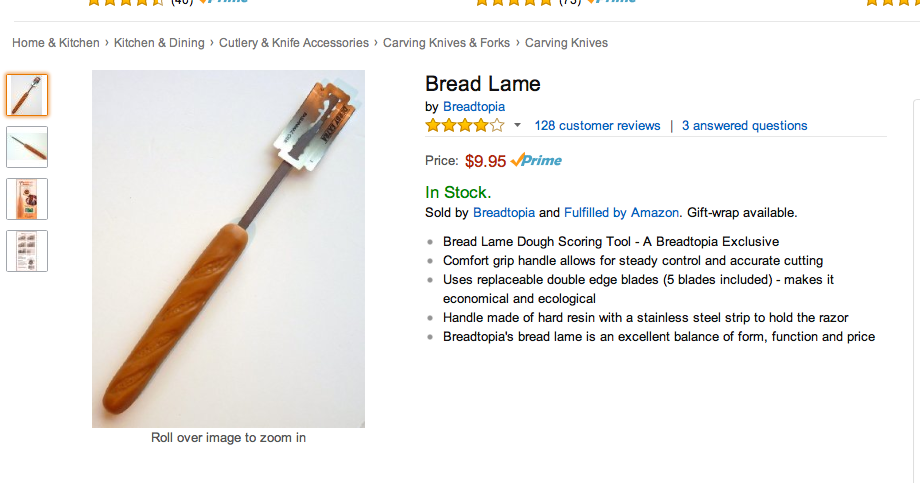Navigate to Carving Knives & Forks
Screen dimensions: 920x483
pos(447,43)
